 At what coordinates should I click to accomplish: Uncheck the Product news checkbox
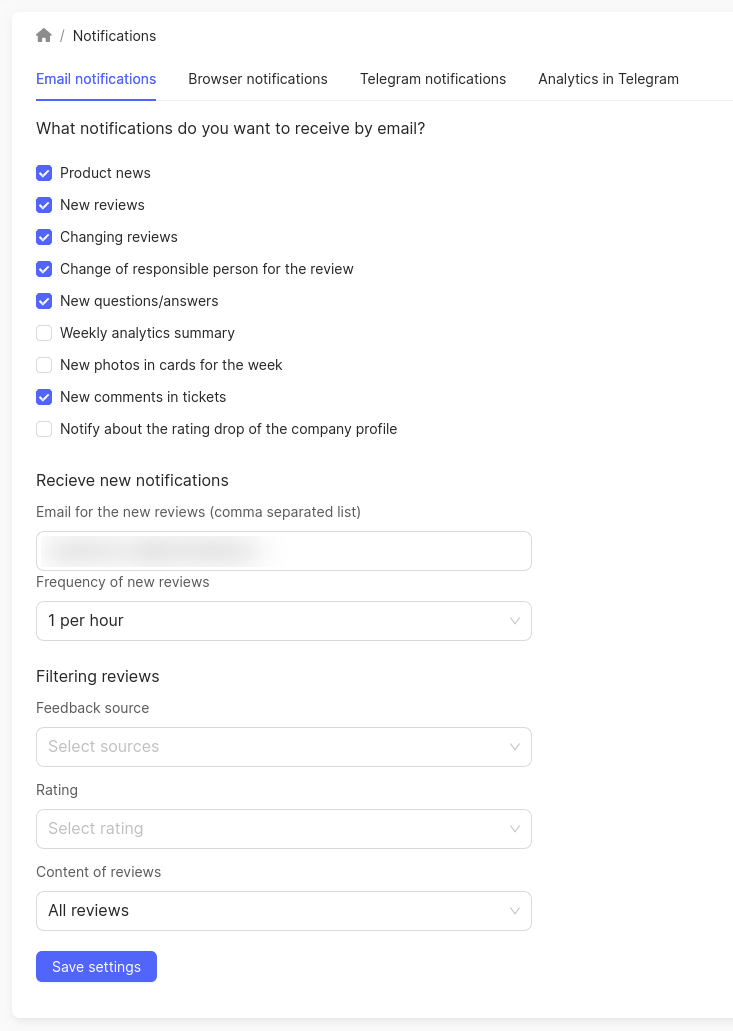click(x=44, y=173)
